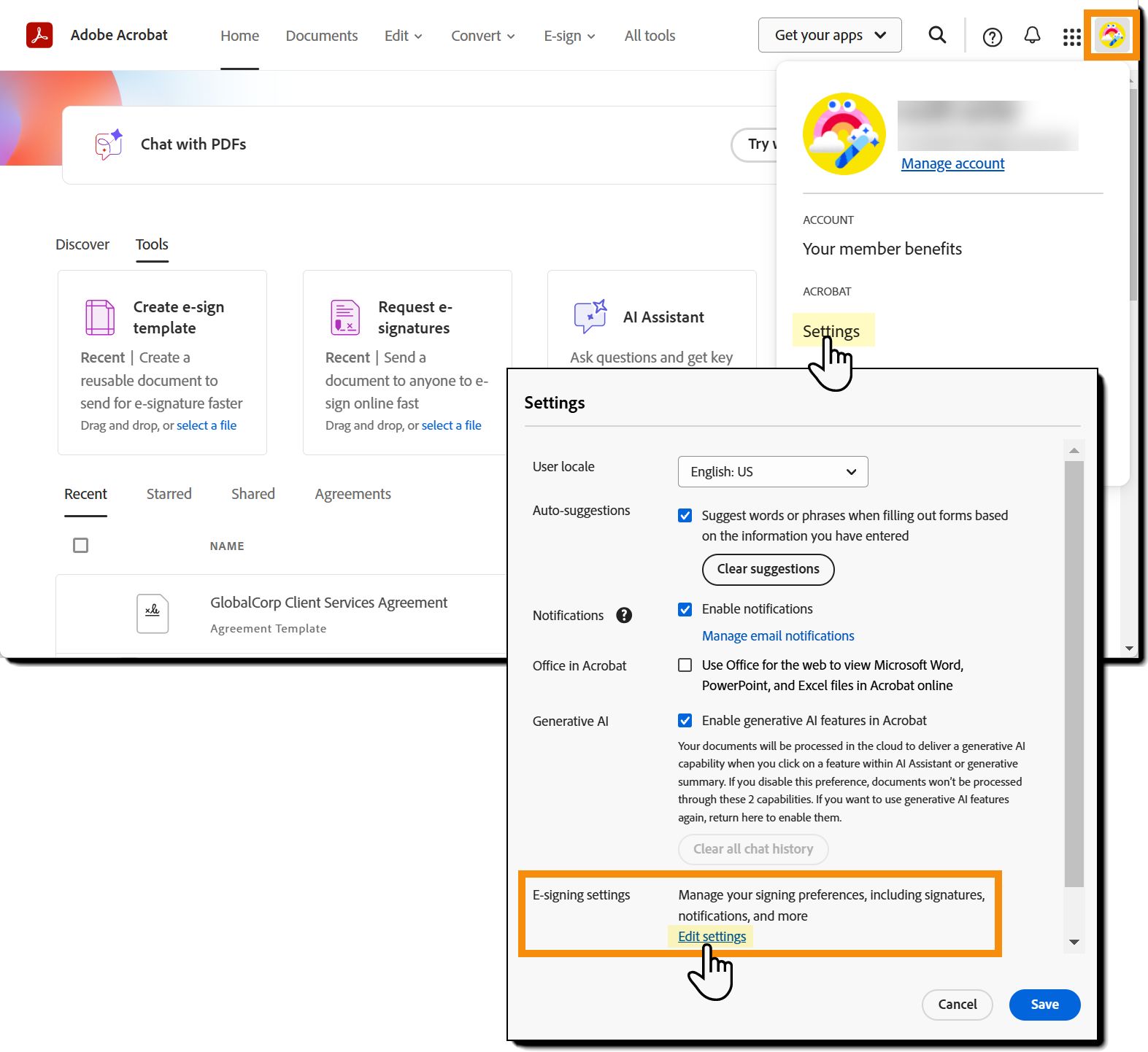Click the Create e-sign template title
The image size is (1148, 1052).
(x=179, y=317)
